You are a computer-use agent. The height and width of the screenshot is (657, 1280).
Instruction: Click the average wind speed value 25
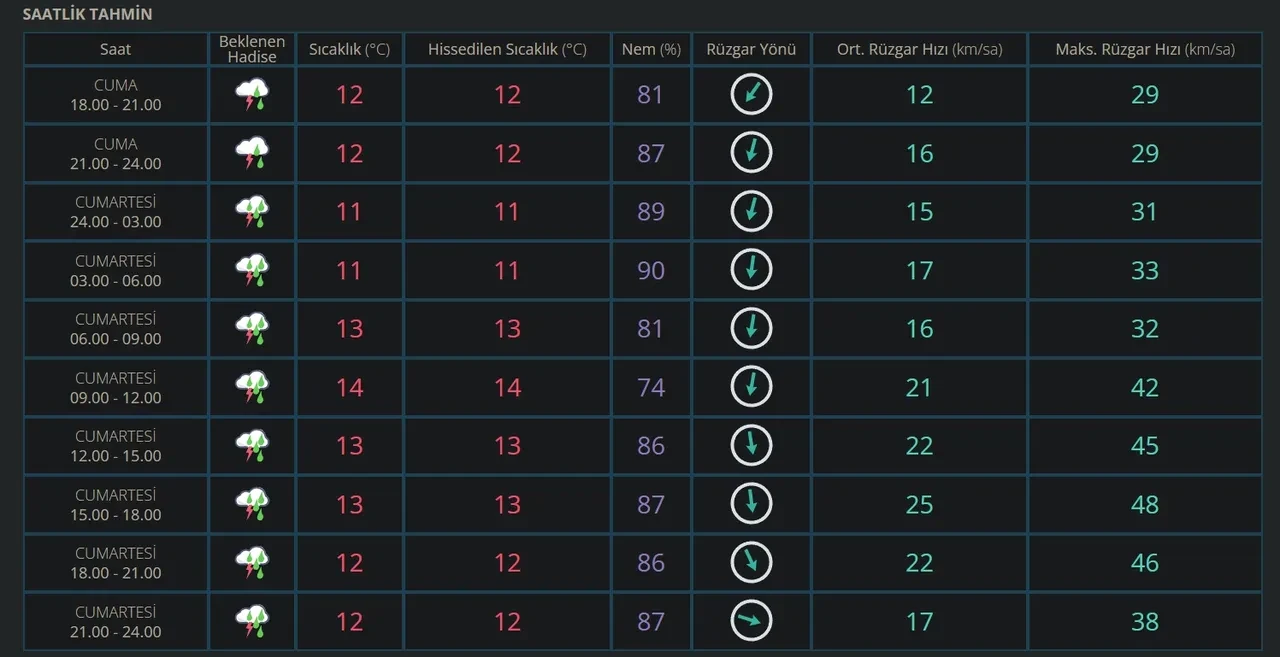919,505
